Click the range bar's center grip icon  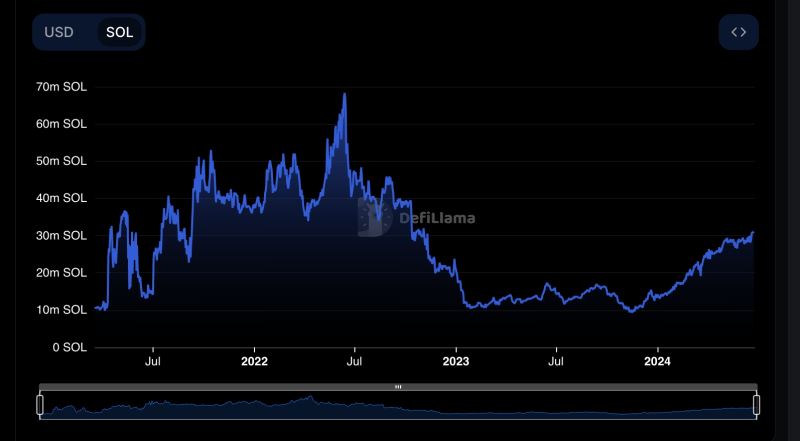point(398,387)
